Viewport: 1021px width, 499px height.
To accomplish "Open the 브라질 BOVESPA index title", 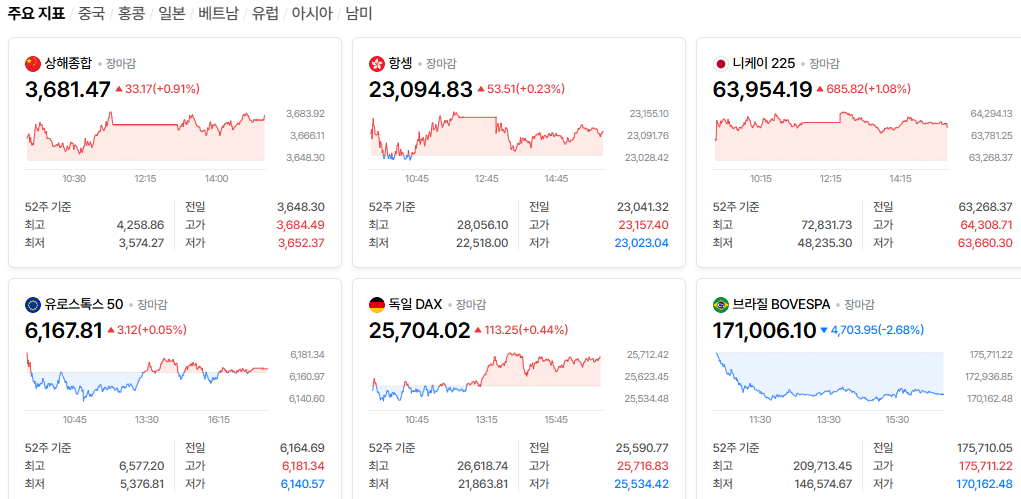I will [x=781, y=304].
